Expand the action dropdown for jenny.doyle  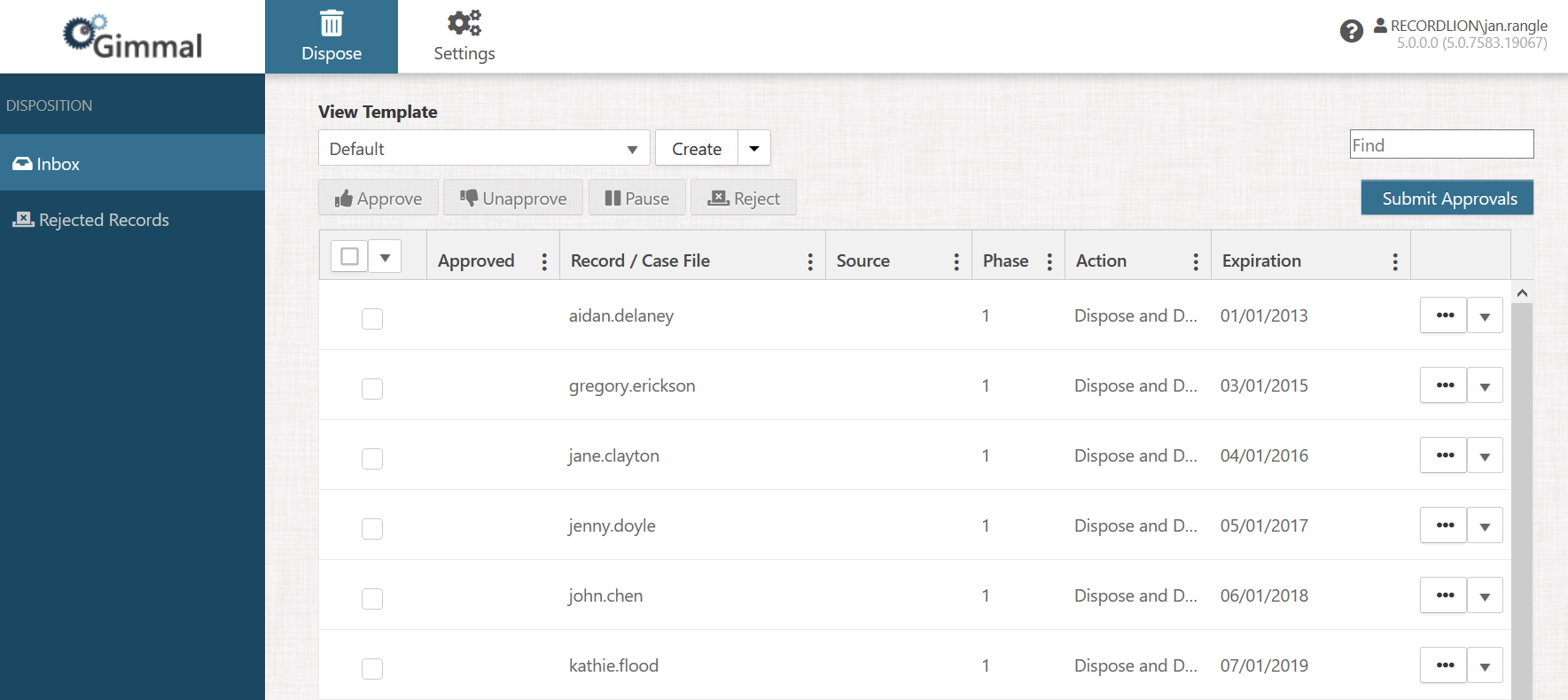pyautogui.click(x=1485, y=526)
